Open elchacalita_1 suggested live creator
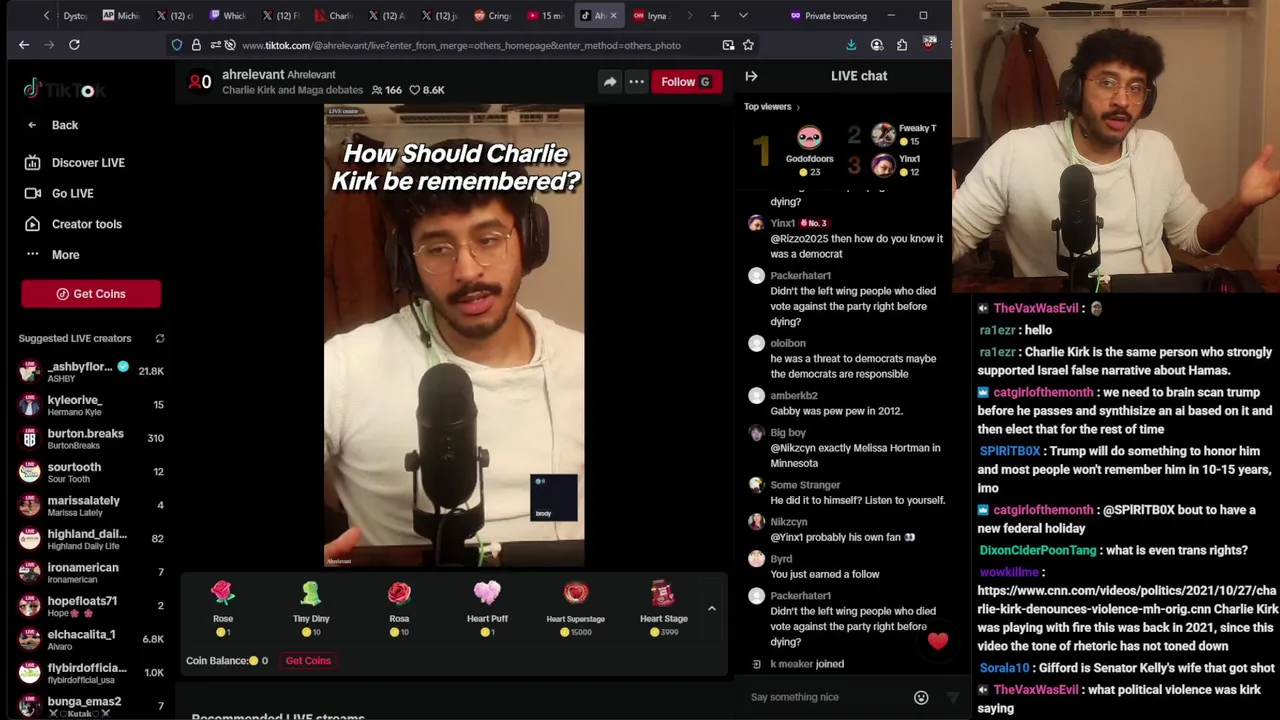This screenshot has width=1280, height=720. pos(90,639)
